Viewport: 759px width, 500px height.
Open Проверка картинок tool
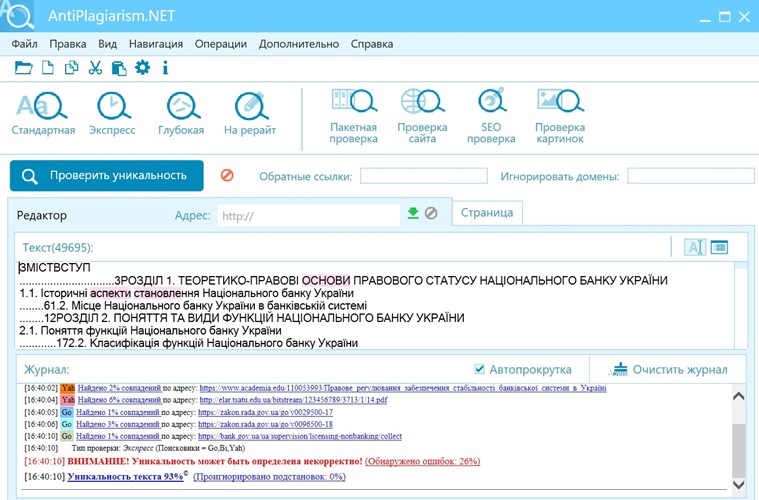[x=560, y=116]
